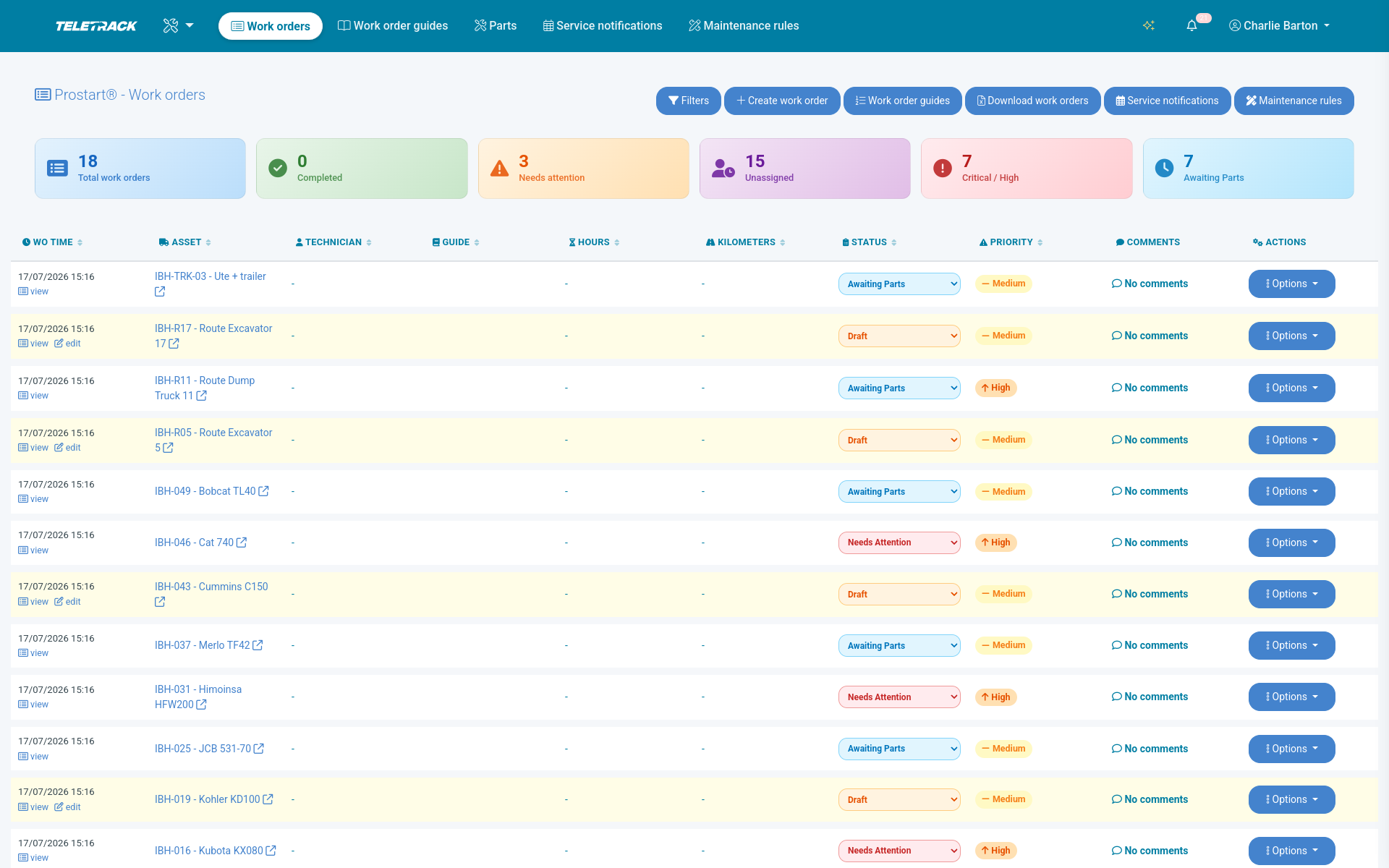Sort by STATUS column
Screen dimensions: 1389x868
coord(870,242)
